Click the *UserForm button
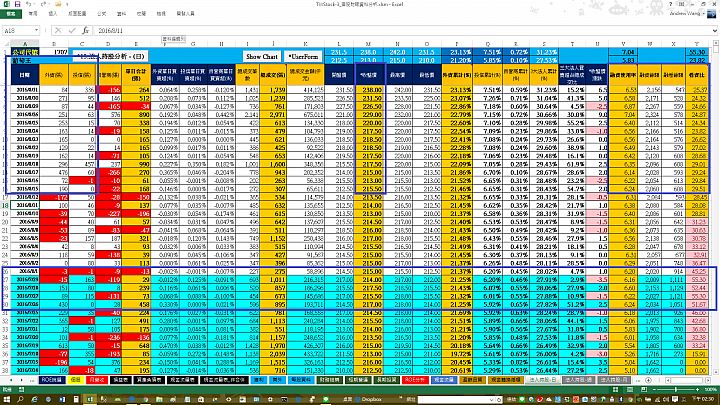Screen dimensions: 720x405 303,56
